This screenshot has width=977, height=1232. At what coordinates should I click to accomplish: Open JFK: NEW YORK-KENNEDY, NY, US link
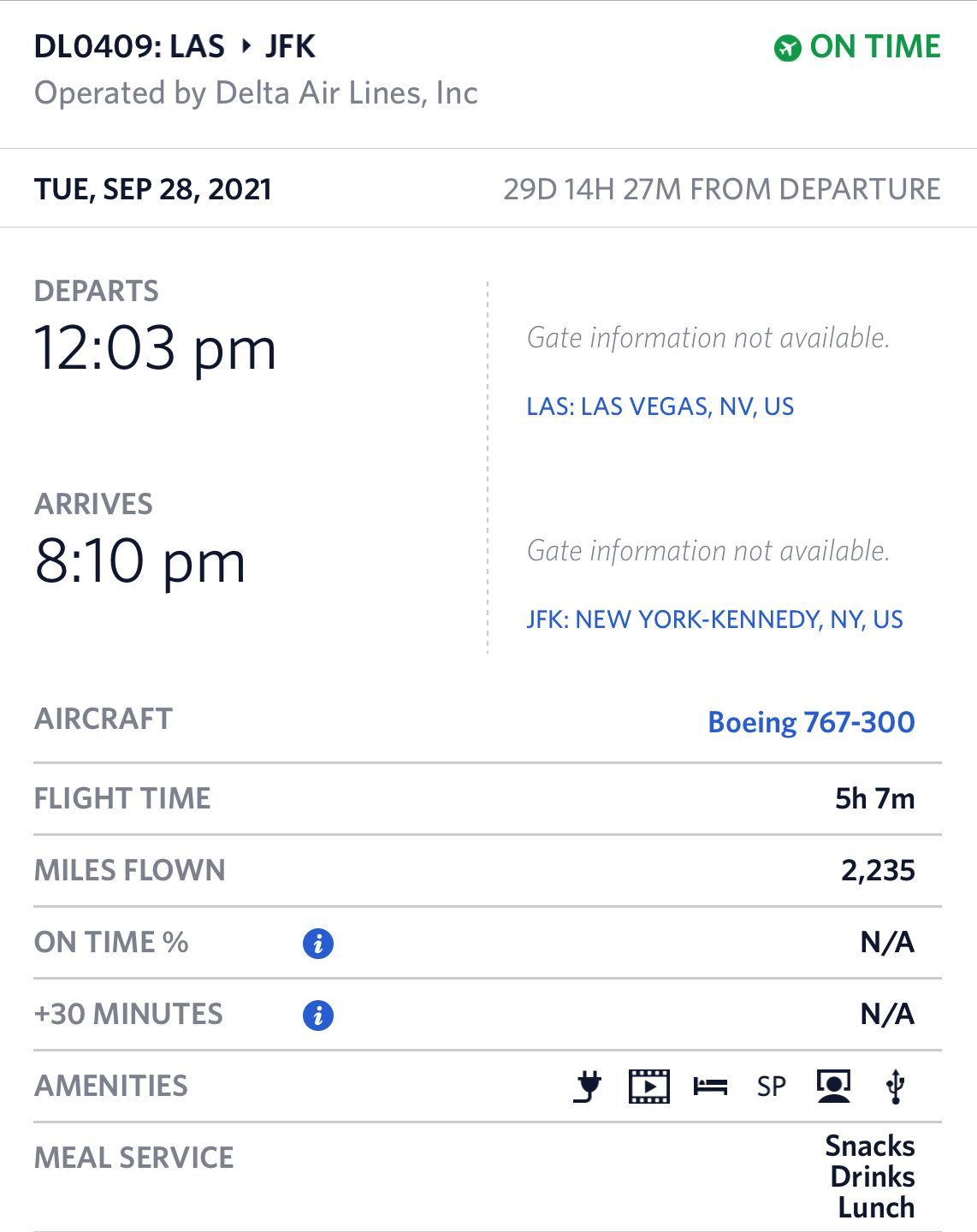[715, 619]
